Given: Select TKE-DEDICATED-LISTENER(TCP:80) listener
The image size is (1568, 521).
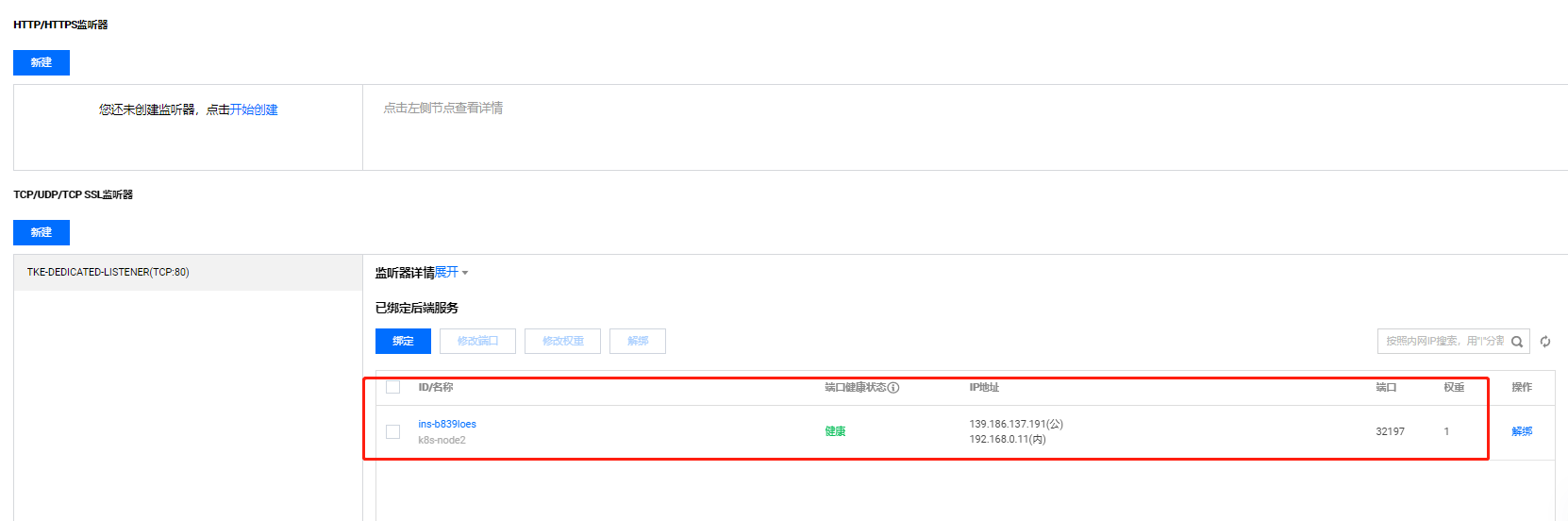Looking at the screenshot, I should [108, 272].
